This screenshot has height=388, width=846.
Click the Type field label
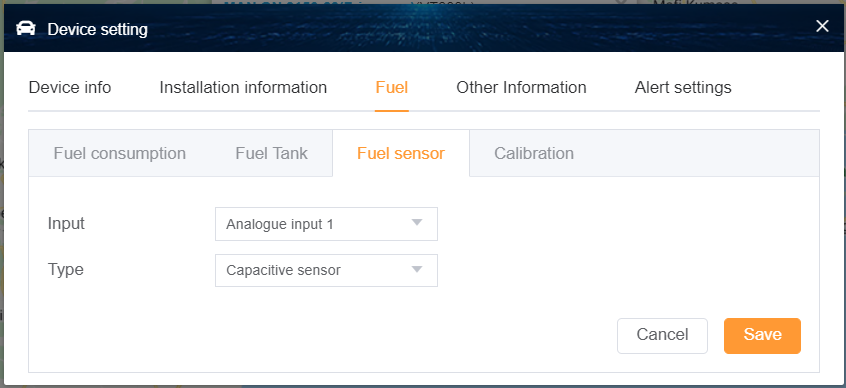(x=65, y=269)
